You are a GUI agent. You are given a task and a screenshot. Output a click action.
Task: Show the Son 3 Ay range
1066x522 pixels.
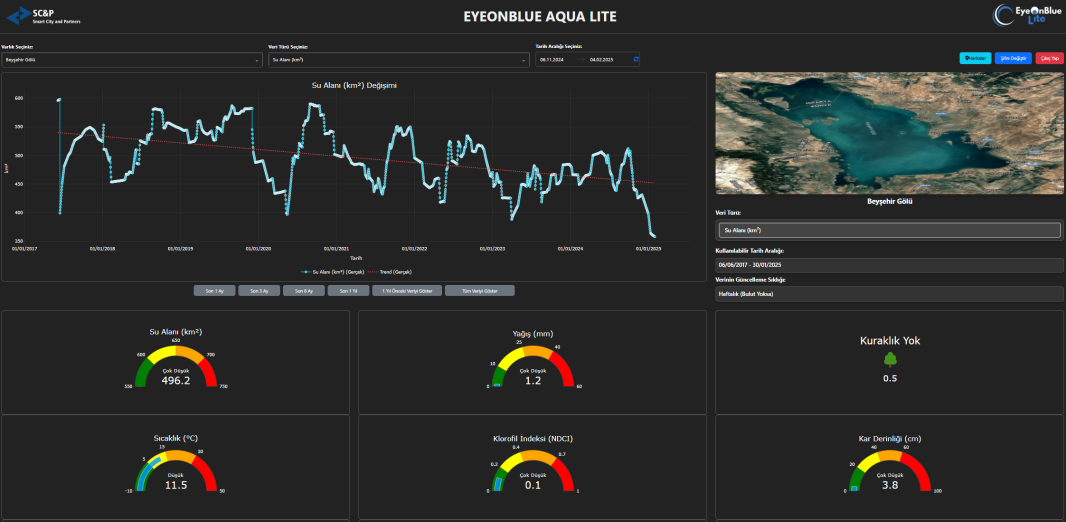pos(259,290)
